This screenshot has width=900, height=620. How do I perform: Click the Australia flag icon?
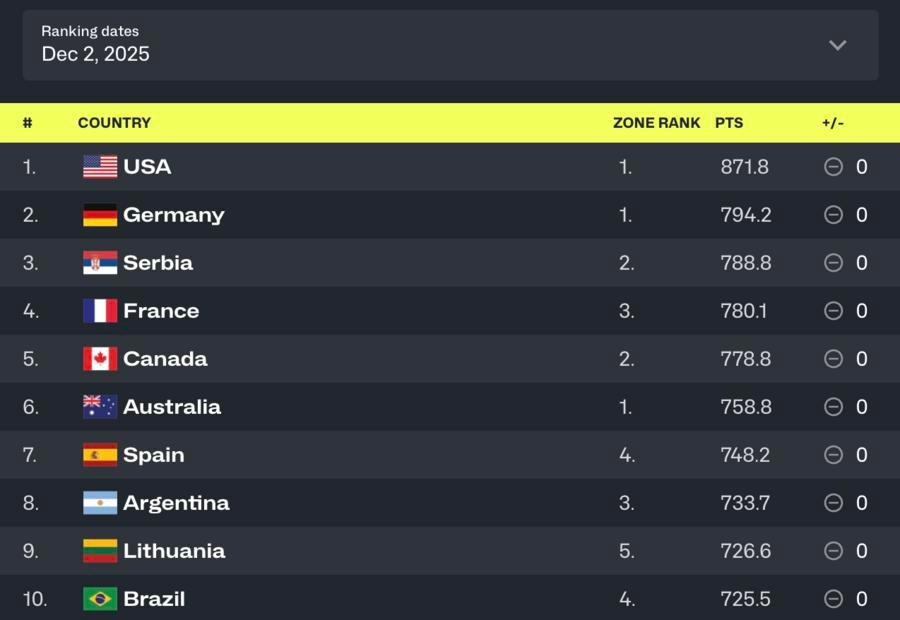pyautogui.click(x=100, y=407)
